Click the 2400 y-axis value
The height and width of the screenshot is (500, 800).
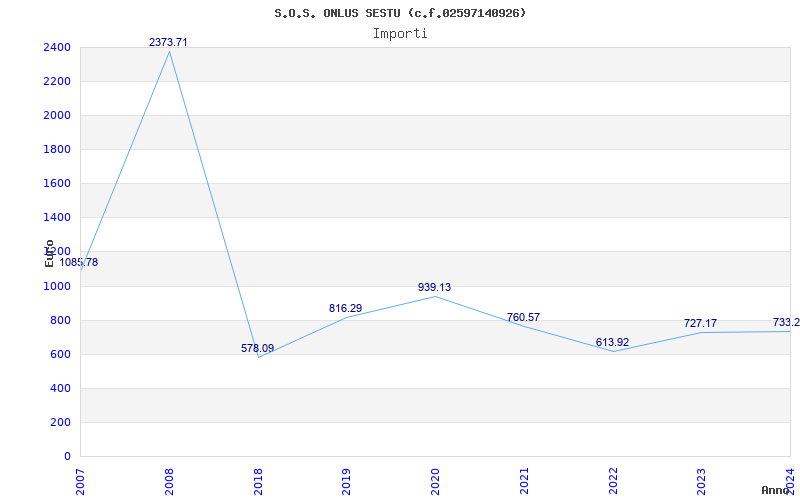coord(56,47)
